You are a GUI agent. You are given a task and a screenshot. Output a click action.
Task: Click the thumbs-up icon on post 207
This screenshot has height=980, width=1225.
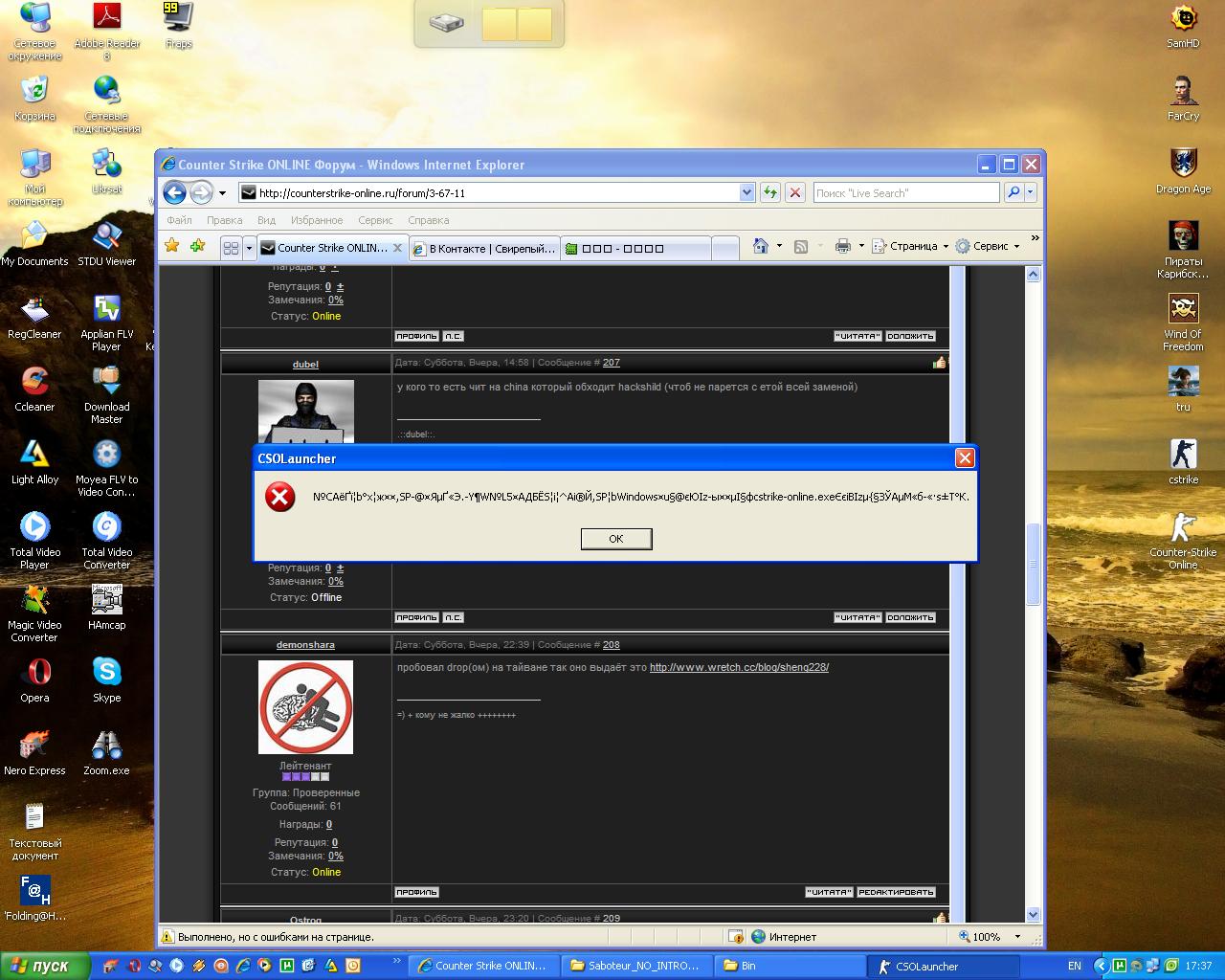pos(939,363)
